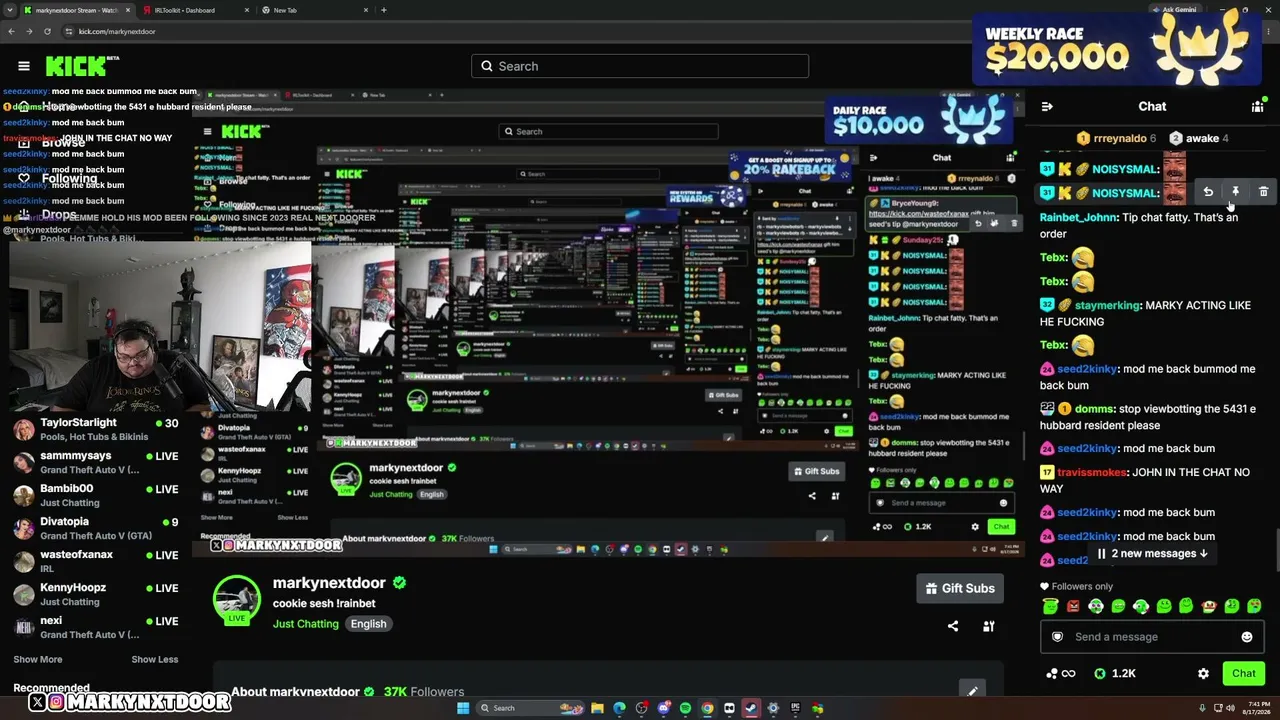Delete the hovered NOISYSMAL message
This screenshot has height=720, width=1280.
point(1264,192)
